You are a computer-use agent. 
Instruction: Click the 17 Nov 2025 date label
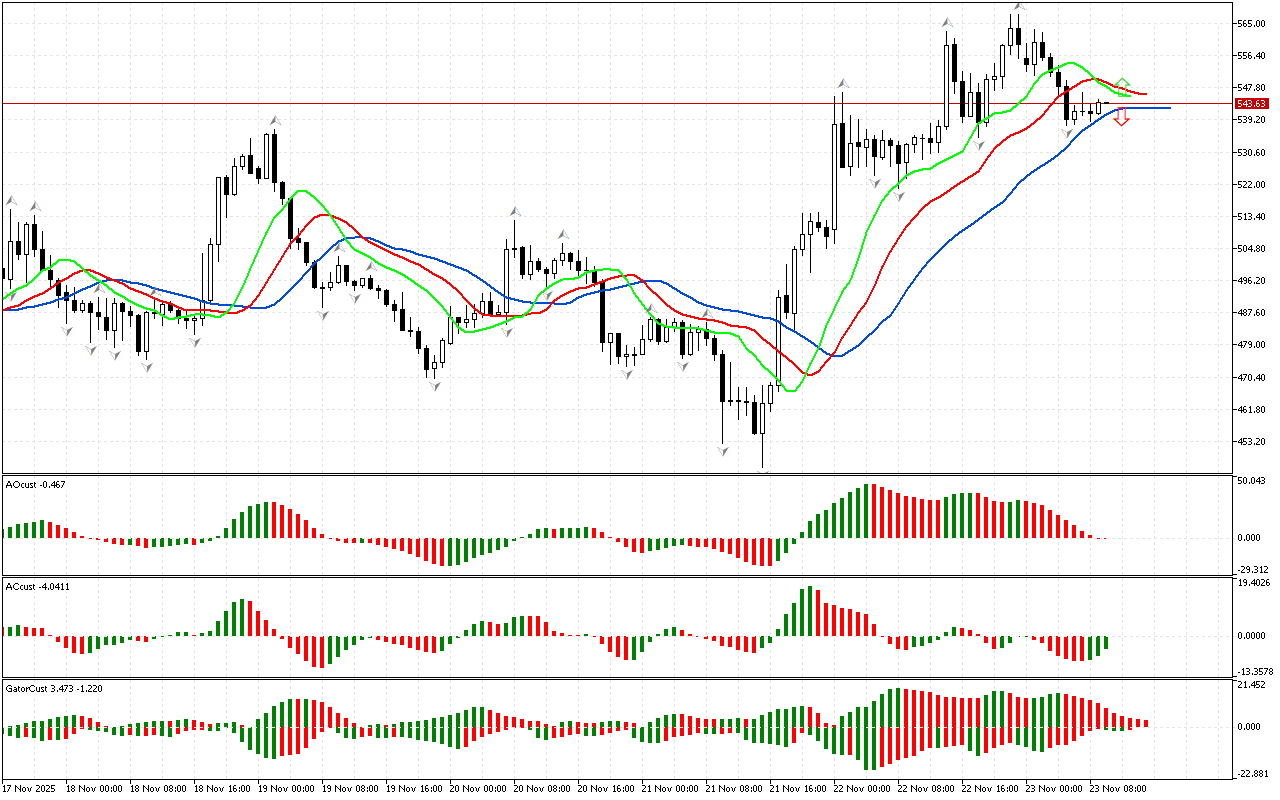pos(29,788)
